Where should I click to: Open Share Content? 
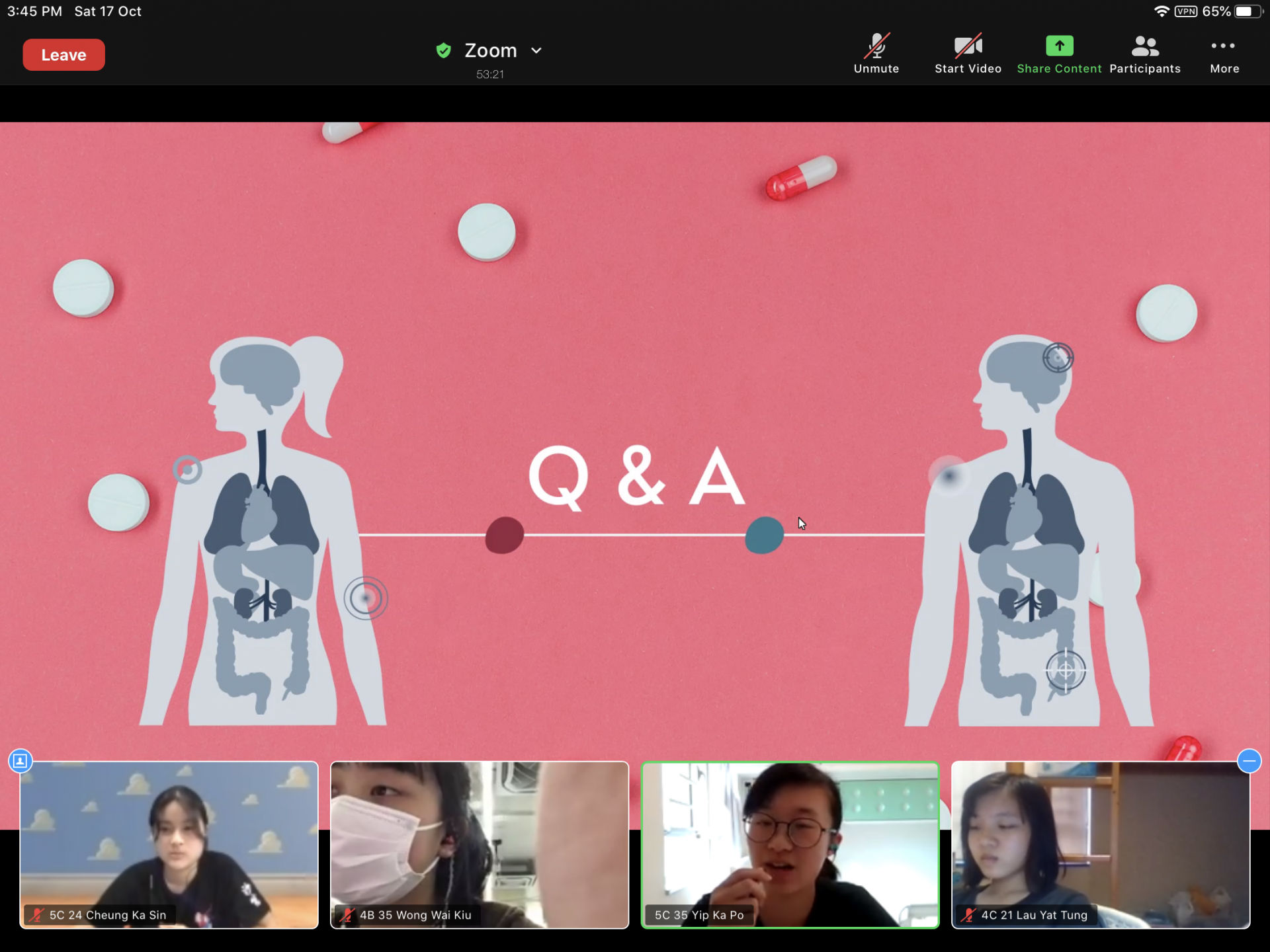point(1059,54)
